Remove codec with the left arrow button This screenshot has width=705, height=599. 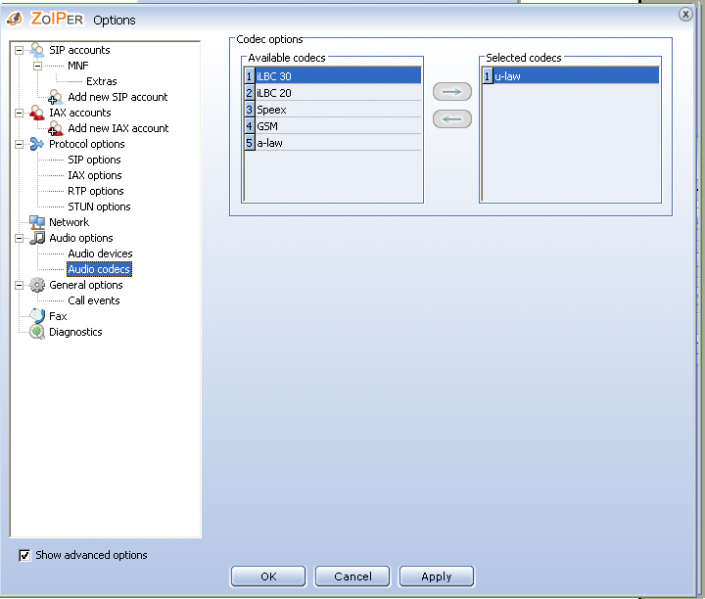[452, 119]
